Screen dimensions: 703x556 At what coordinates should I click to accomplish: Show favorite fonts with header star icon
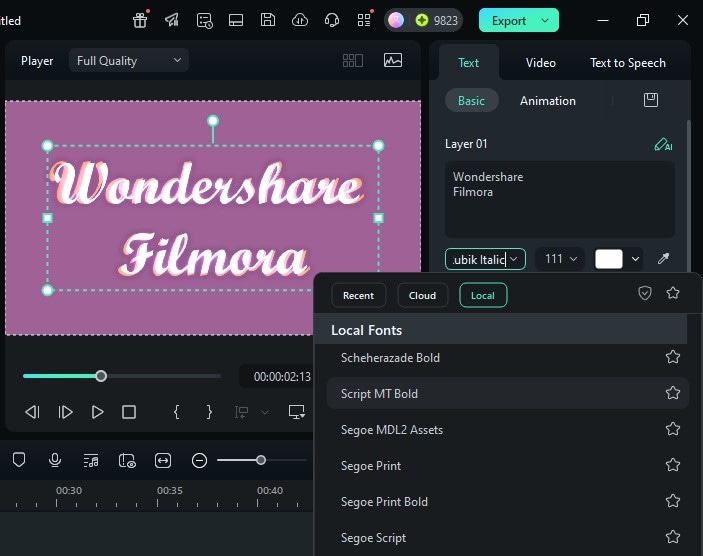[x=673, y=293]
